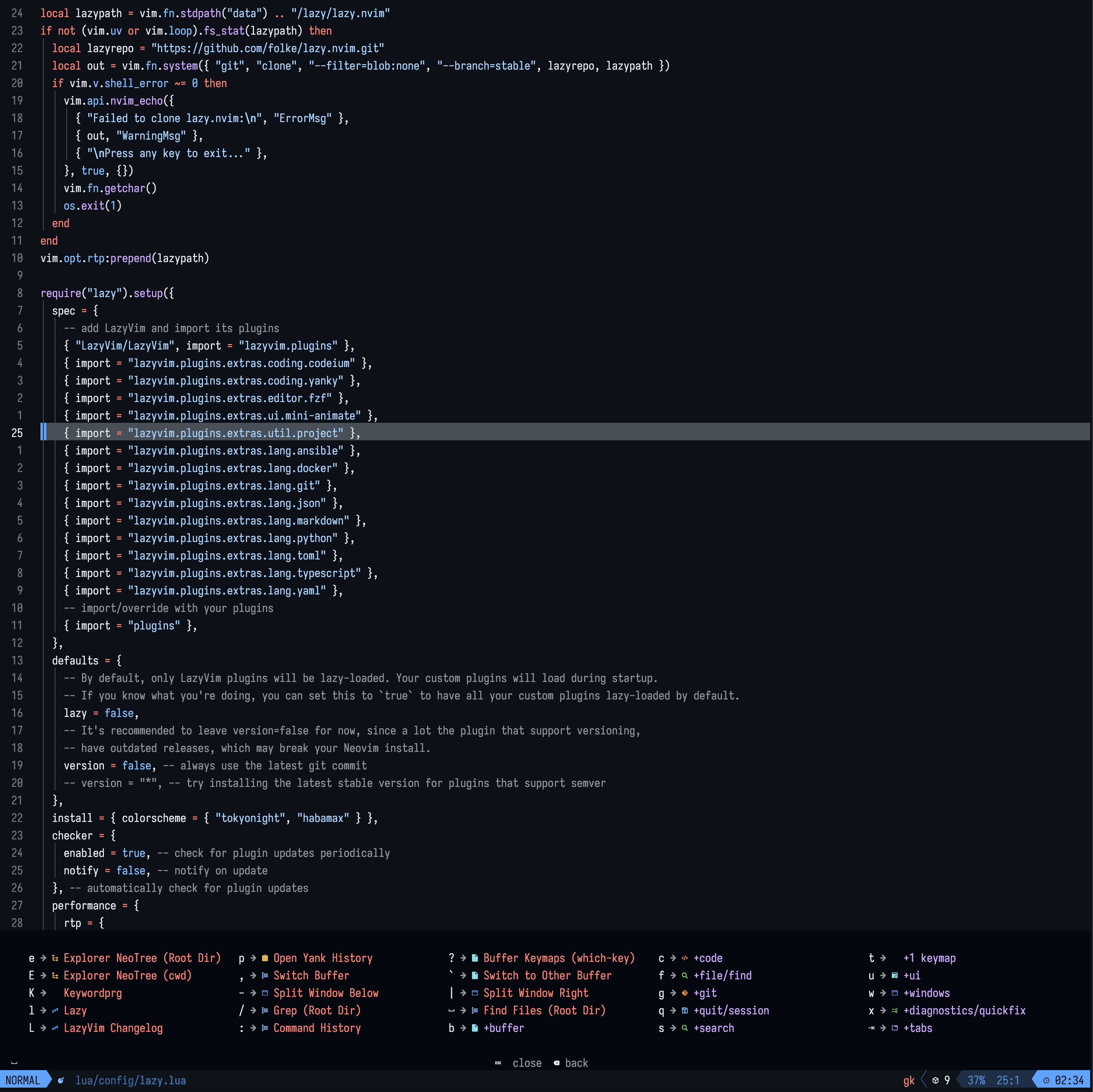The image size is (1093, 1092).
Task: Click the highlighted util.project import line
Action: (x=235, y=433)
